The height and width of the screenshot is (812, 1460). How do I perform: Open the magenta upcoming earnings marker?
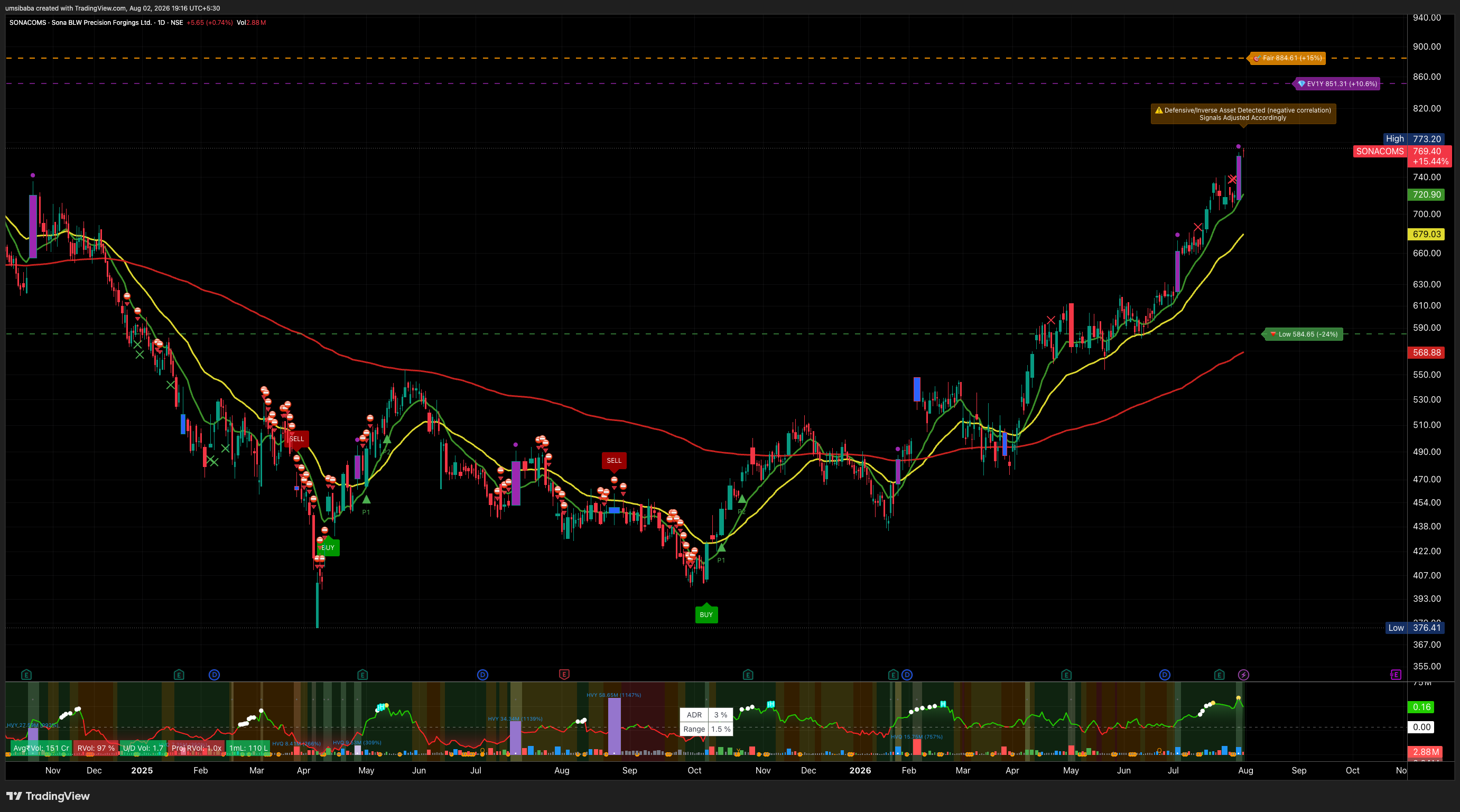coord(1396,674)
